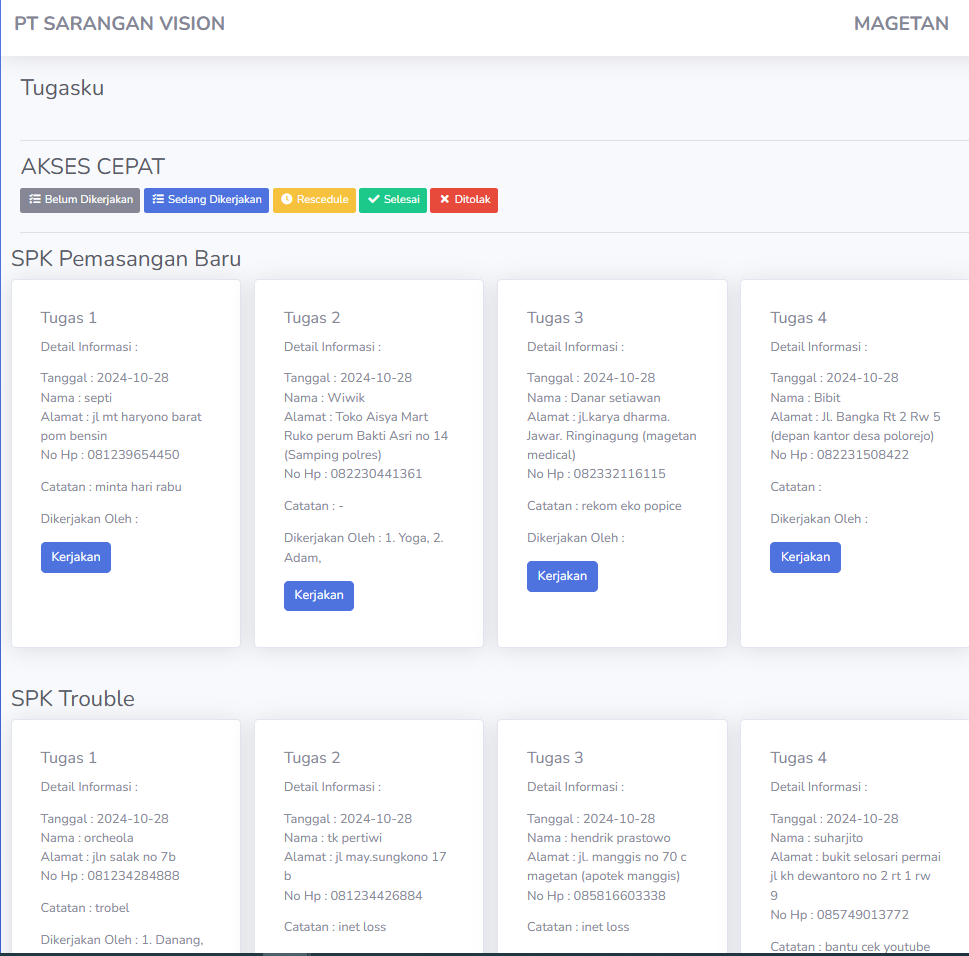
Task: View Selesai tasks
Action: [393, 200]
